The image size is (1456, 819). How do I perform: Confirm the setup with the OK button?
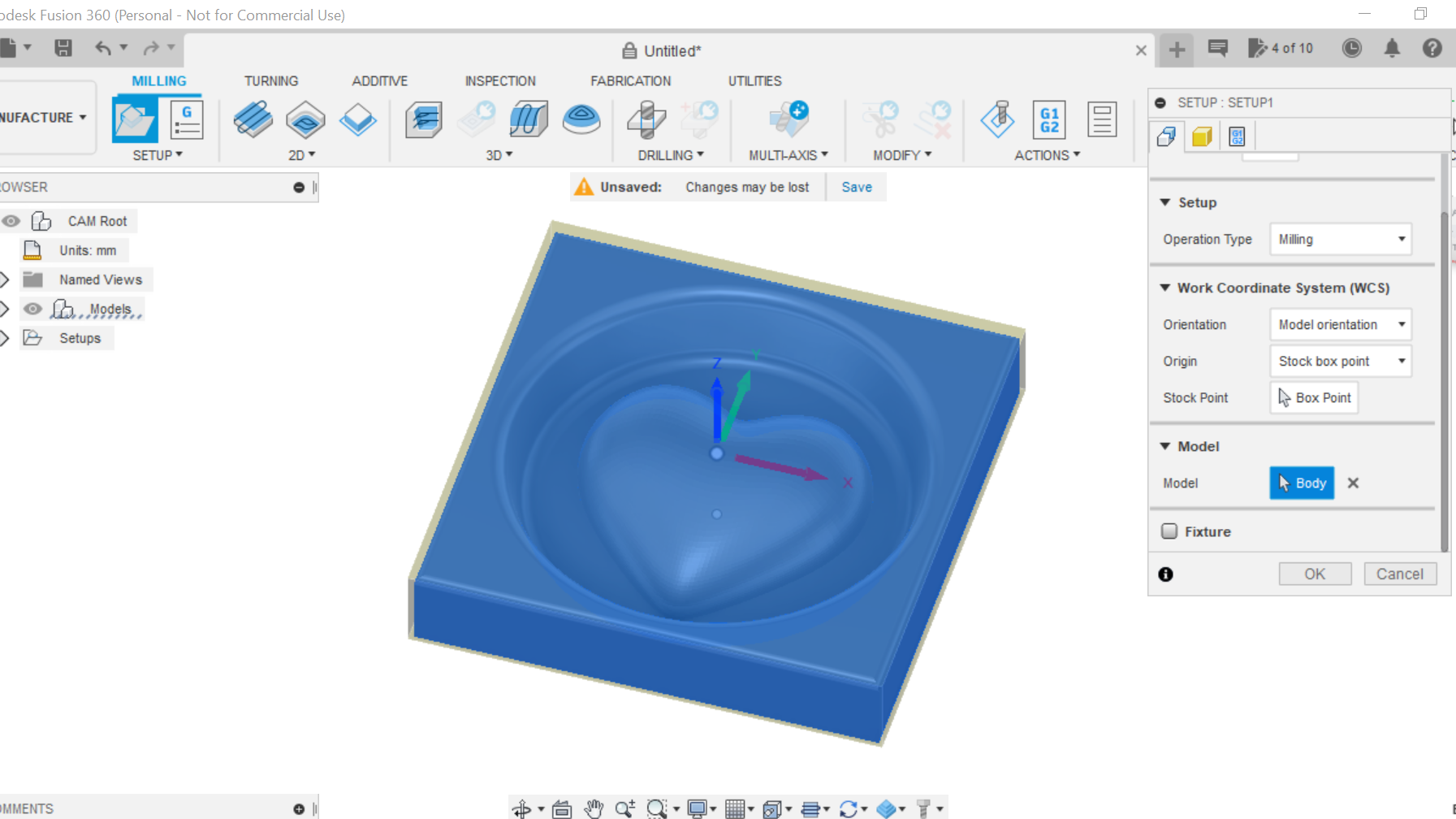1315,574
